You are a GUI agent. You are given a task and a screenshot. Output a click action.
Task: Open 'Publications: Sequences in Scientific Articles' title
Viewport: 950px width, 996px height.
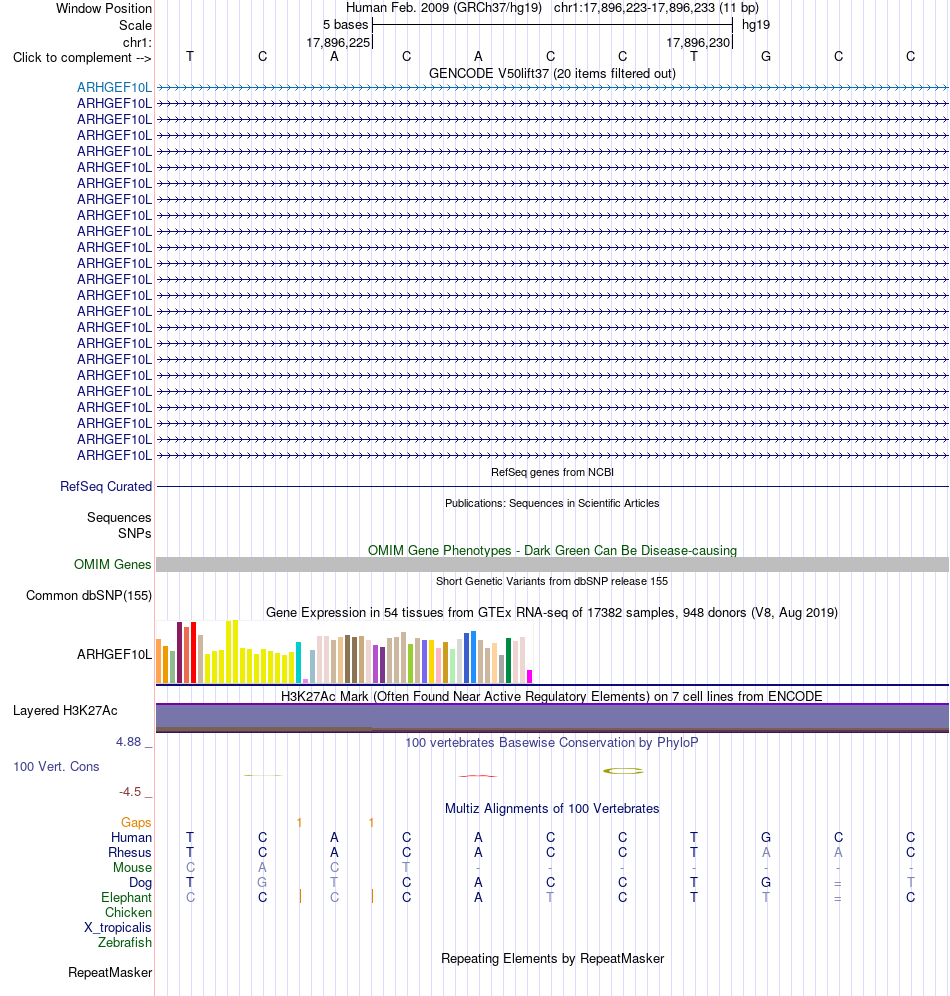[552, 504]
